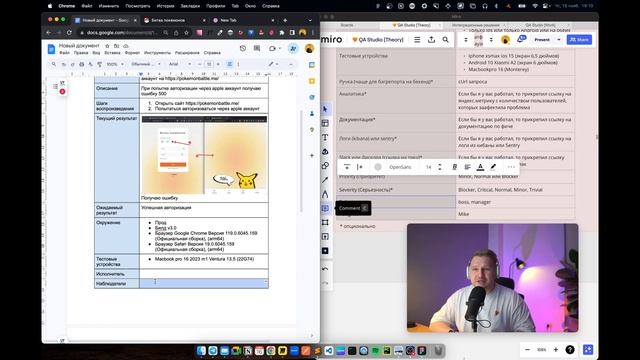Click the Miro export board icon
Image resolution: width=640 pixels, height=360 pixels.
tap(431, 40)
